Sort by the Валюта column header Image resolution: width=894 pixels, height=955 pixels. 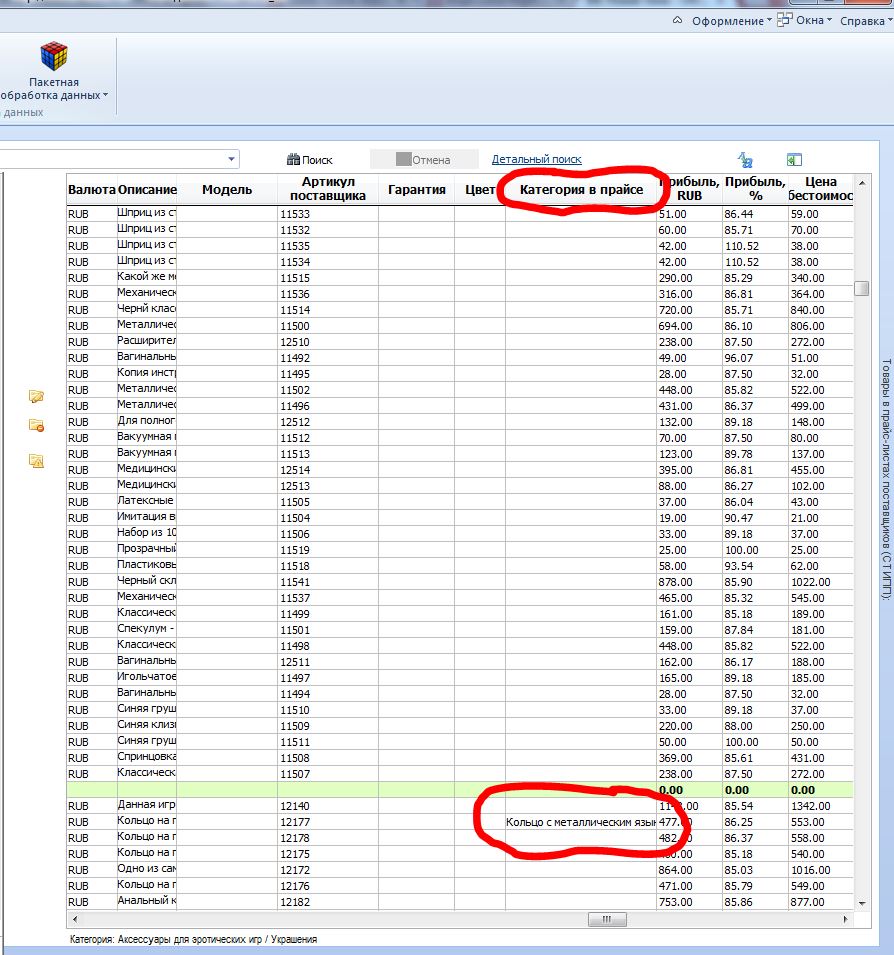[91, 189]
